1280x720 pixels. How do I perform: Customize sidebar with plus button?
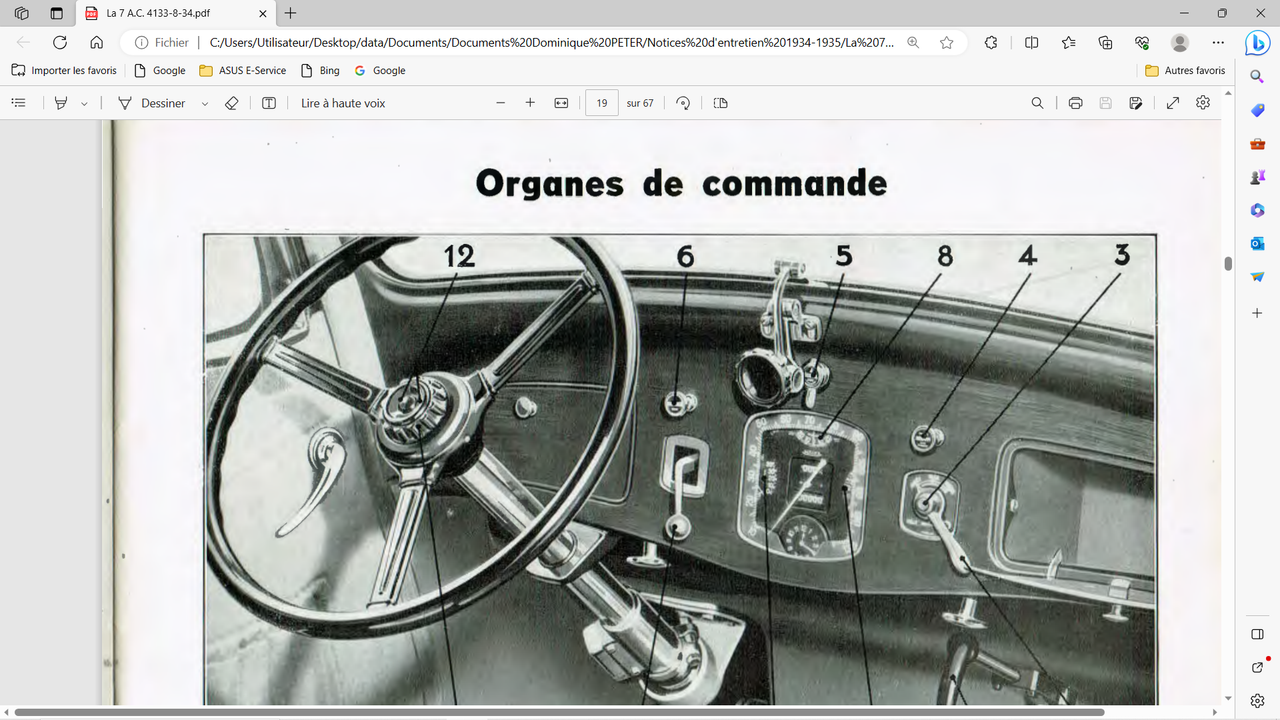pos(1257,313)
